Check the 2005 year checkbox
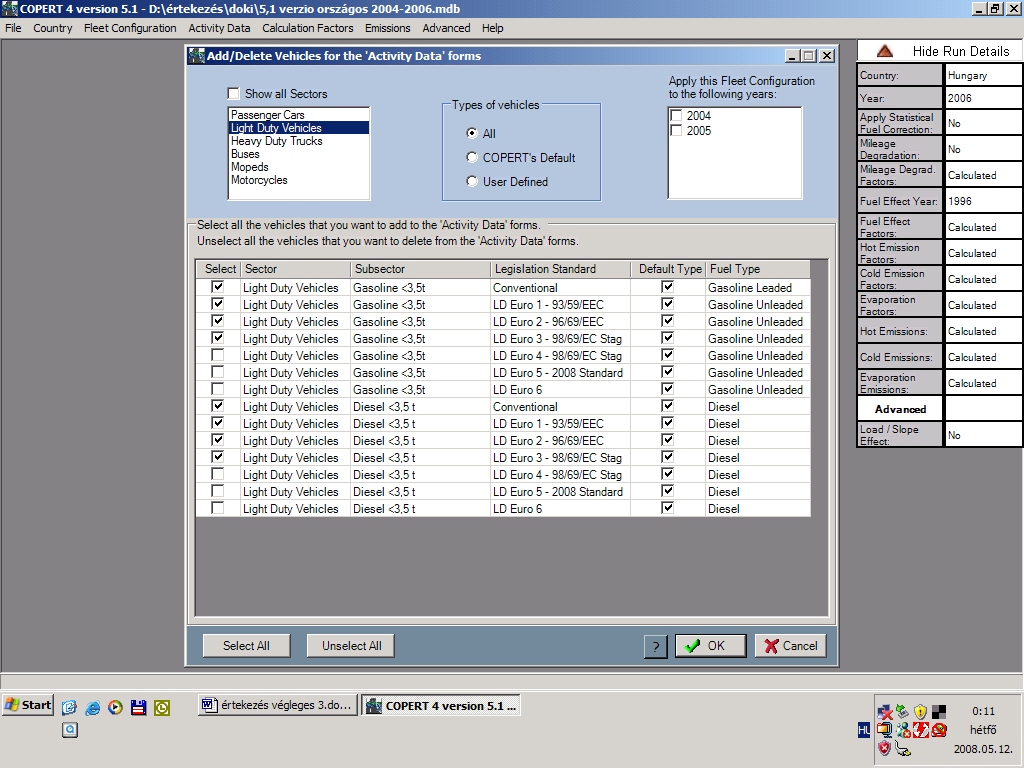The image size is (1024, 768). 677,131
